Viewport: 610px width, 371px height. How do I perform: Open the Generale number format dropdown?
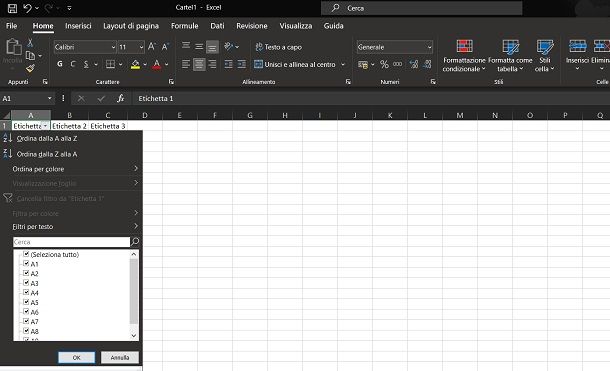429,47
